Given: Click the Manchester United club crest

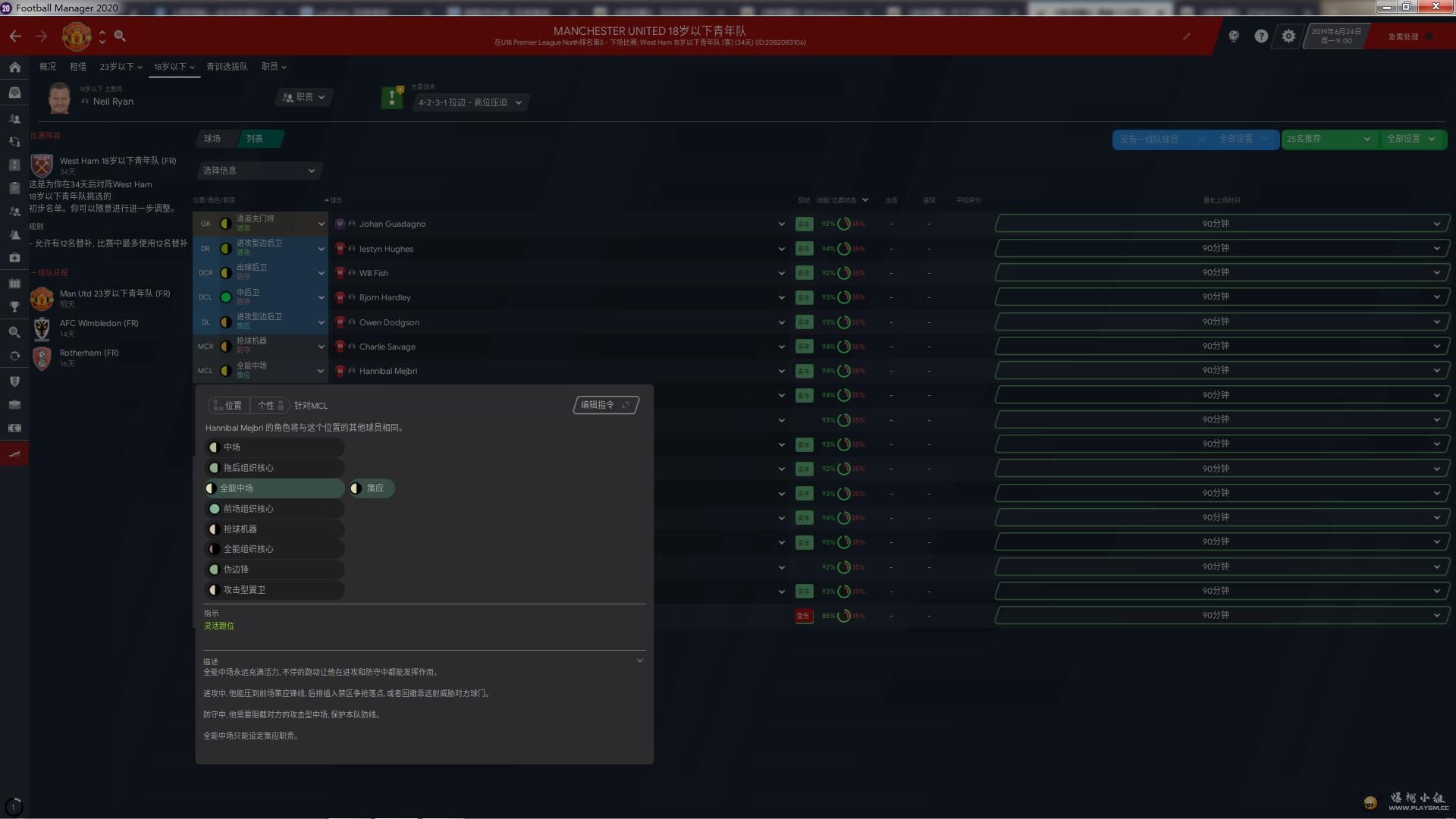Looking at the screenshot, I should point(76,36).
